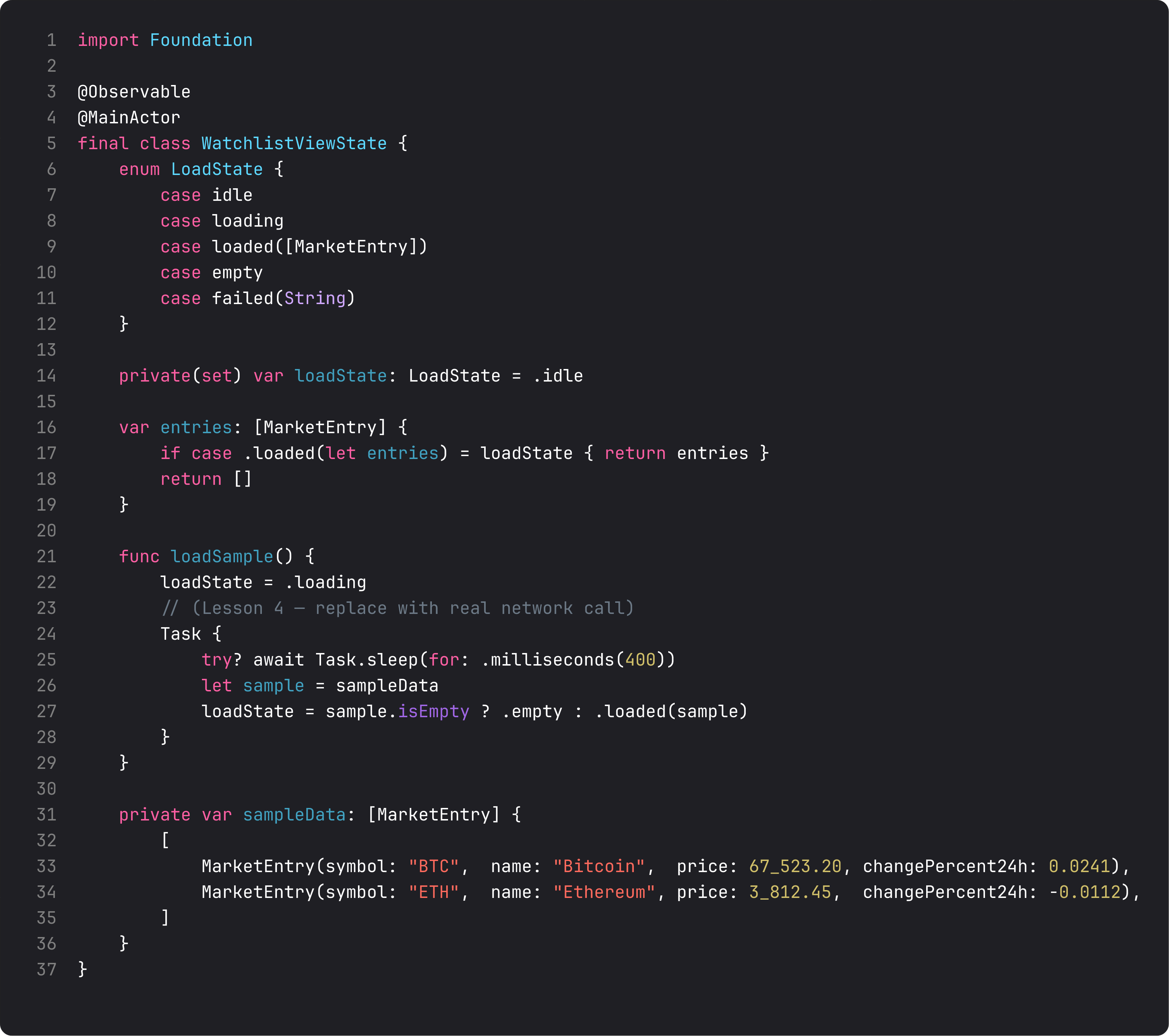Screen dimensions: 1169x1036
Task: Click 'private(set)' on line 14
Action: (x=181, y=376)
